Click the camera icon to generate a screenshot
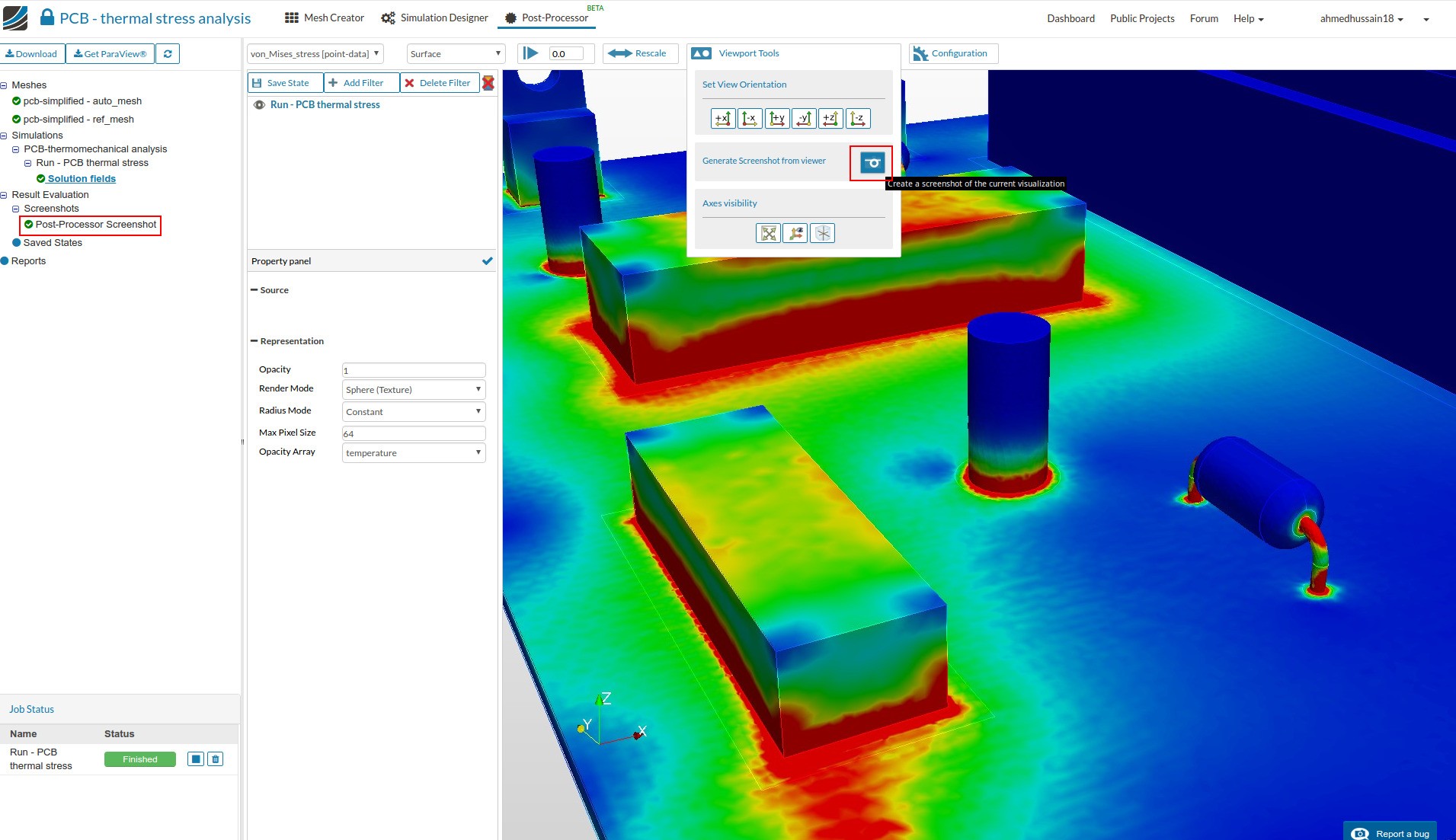Screen dimensions: 1456x840 [x=872, y=162]
